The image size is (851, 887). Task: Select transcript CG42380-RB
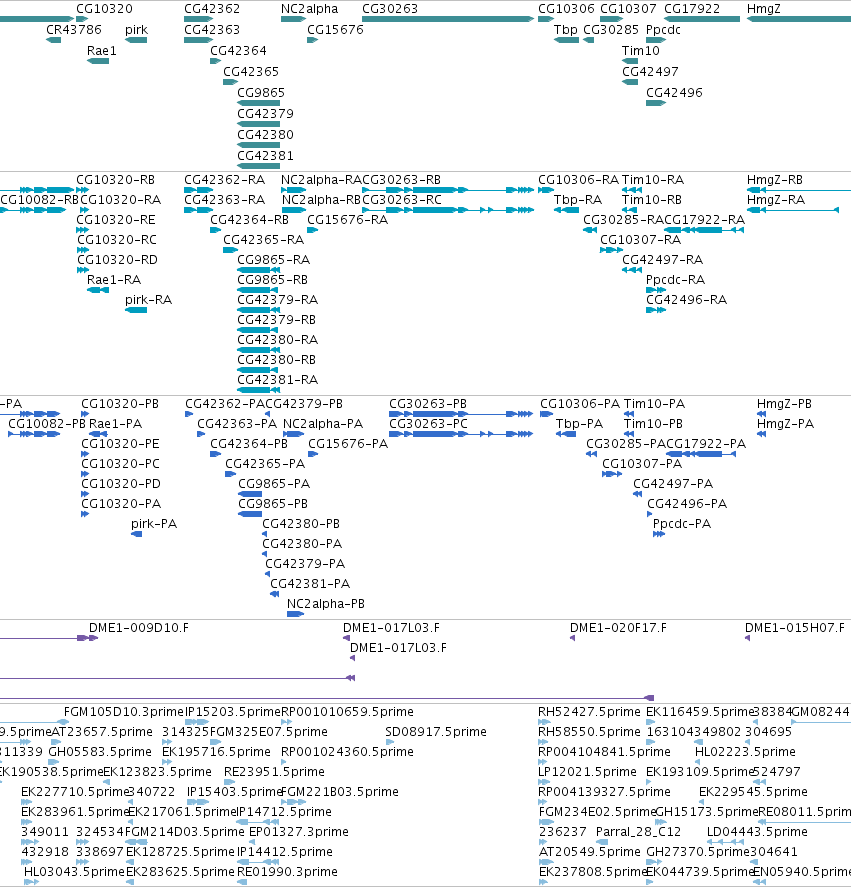(276, 359)
